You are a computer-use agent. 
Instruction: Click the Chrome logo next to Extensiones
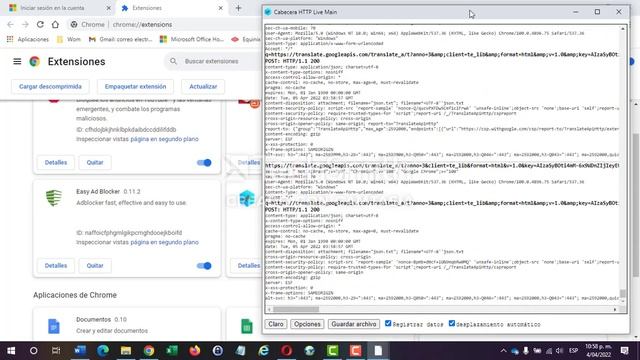pyautogui.click(x=35, y=62)
